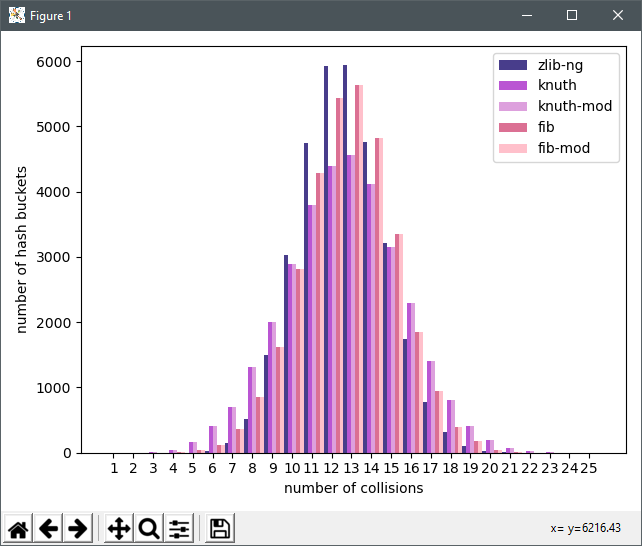Save the figure to disk
This screenshot has height=546, width=642.
point(220,528)
